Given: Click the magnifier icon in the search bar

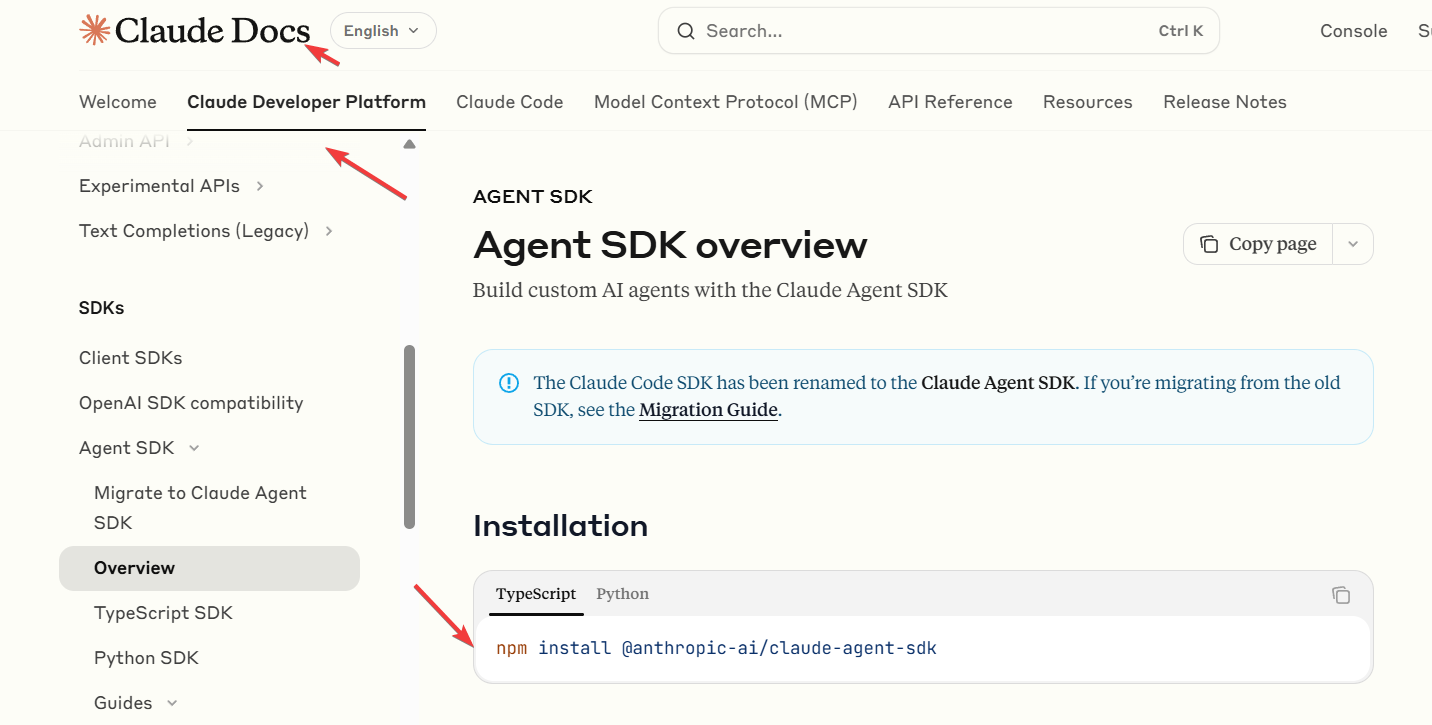Looking at the screenshot, I should [x=685, y=31].
